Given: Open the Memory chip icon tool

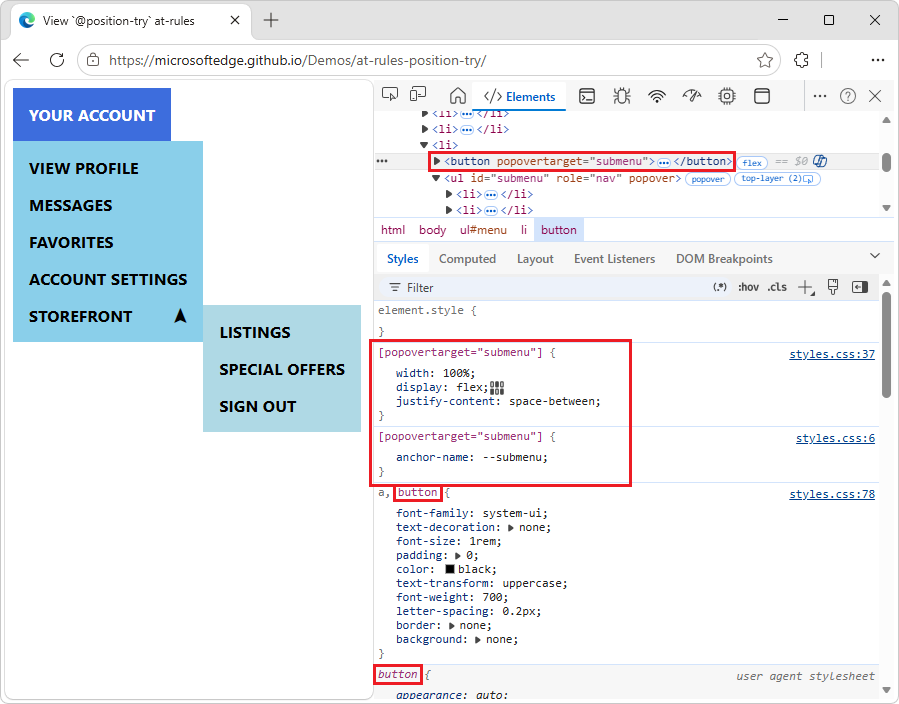Looking at the screenshot, I should click(726, 96).
